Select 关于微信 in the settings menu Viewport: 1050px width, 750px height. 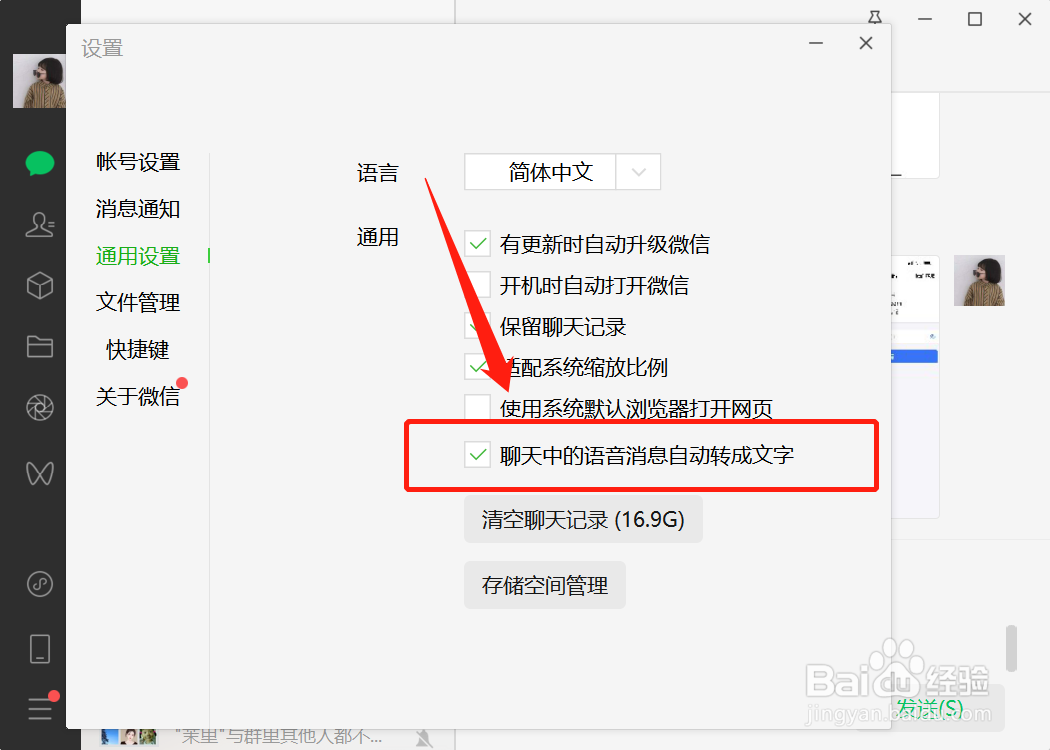[138, 396]
